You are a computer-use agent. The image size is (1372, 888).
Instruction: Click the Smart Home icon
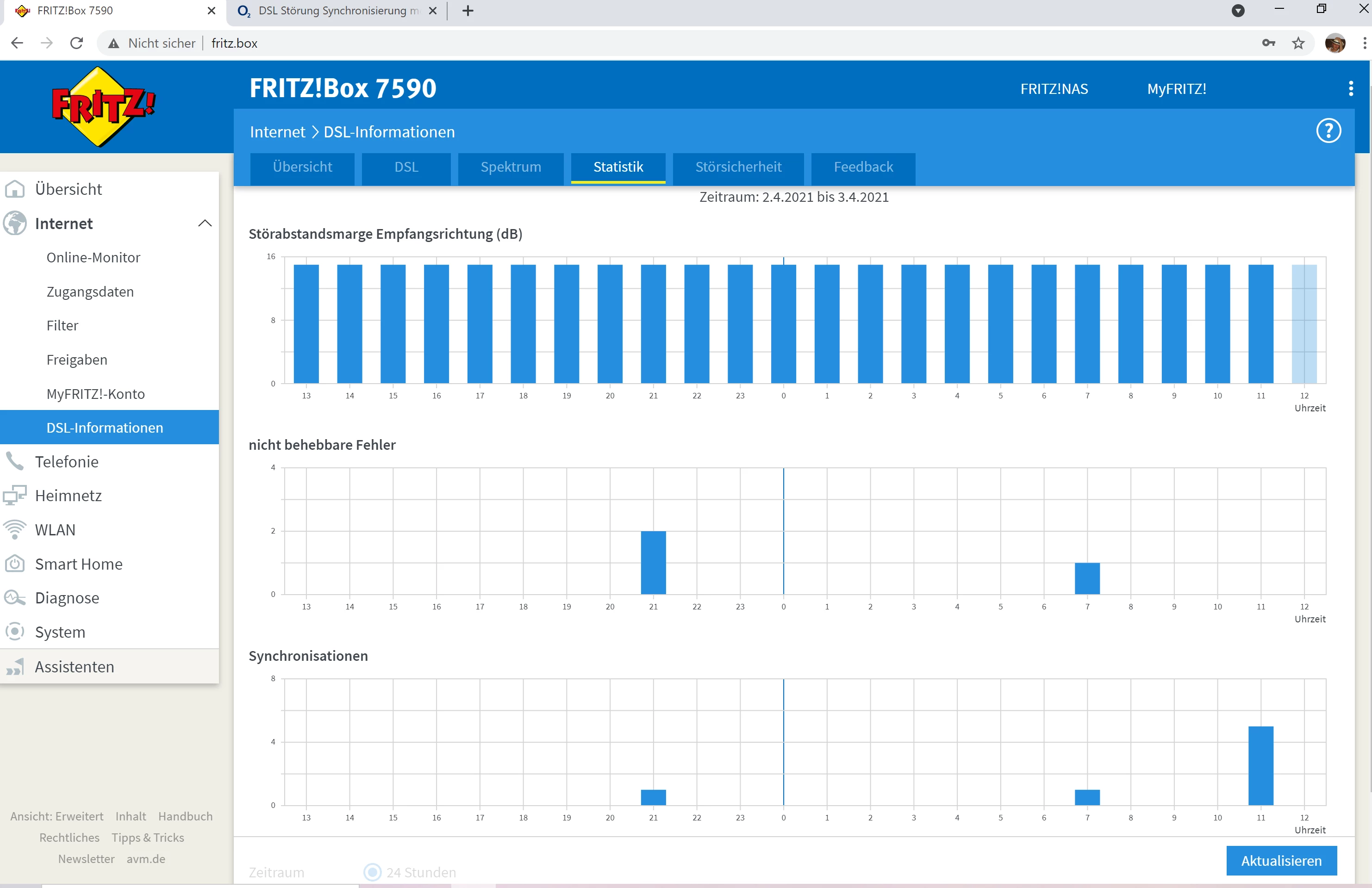pos(15,563)
